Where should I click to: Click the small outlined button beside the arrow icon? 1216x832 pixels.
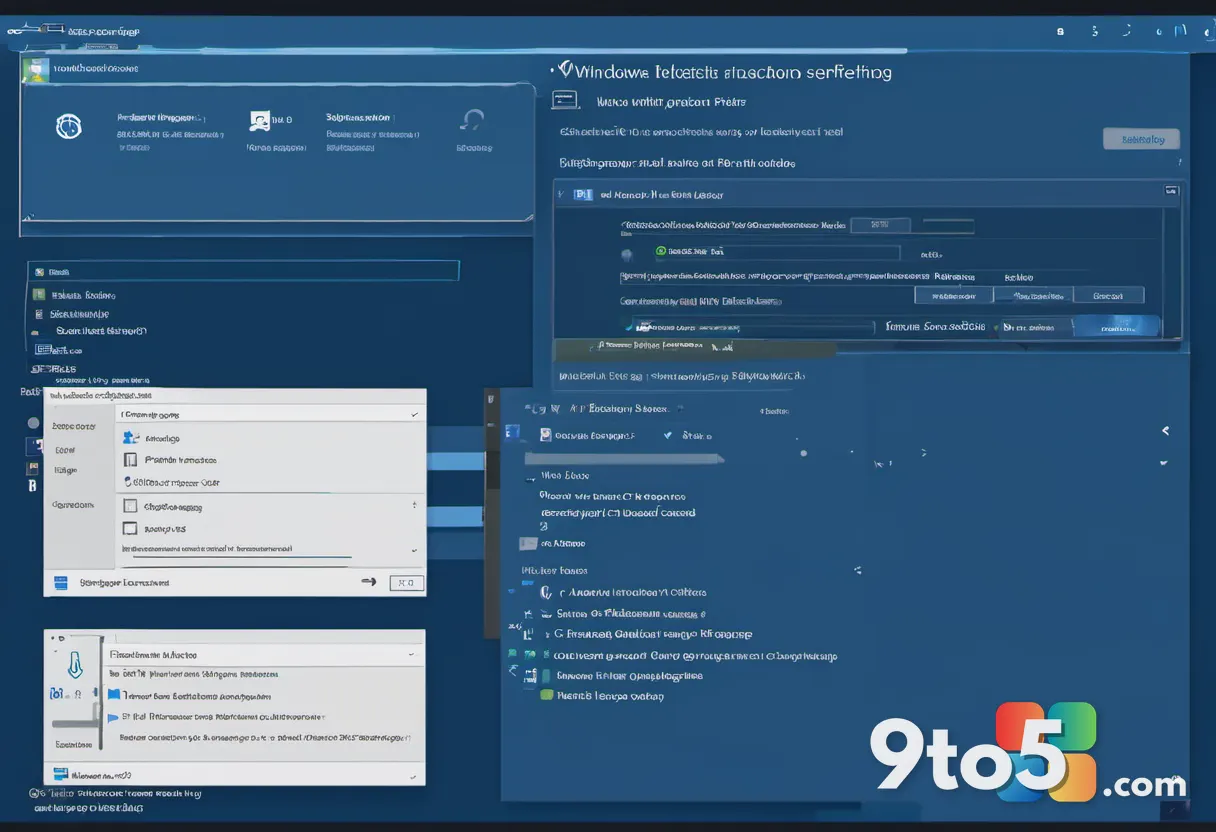(405, 583)
